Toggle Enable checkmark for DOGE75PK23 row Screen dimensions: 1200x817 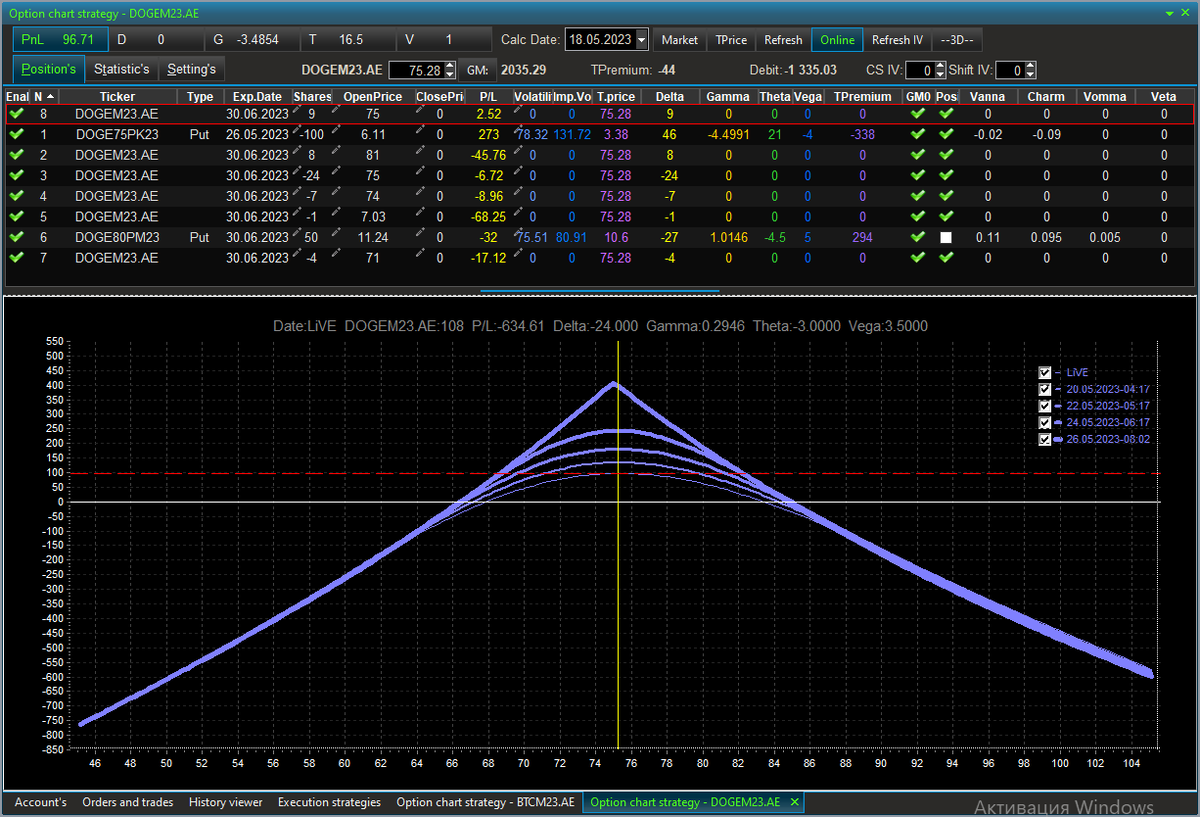pos(16,134)
